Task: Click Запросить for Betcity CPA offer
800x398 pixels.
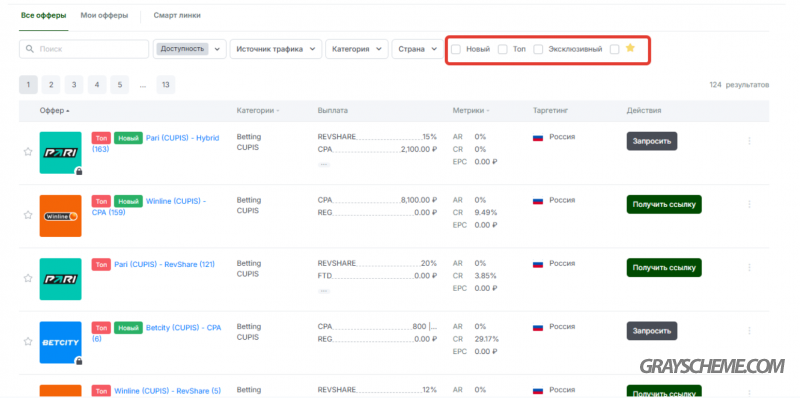Action: tap(652, 331)
